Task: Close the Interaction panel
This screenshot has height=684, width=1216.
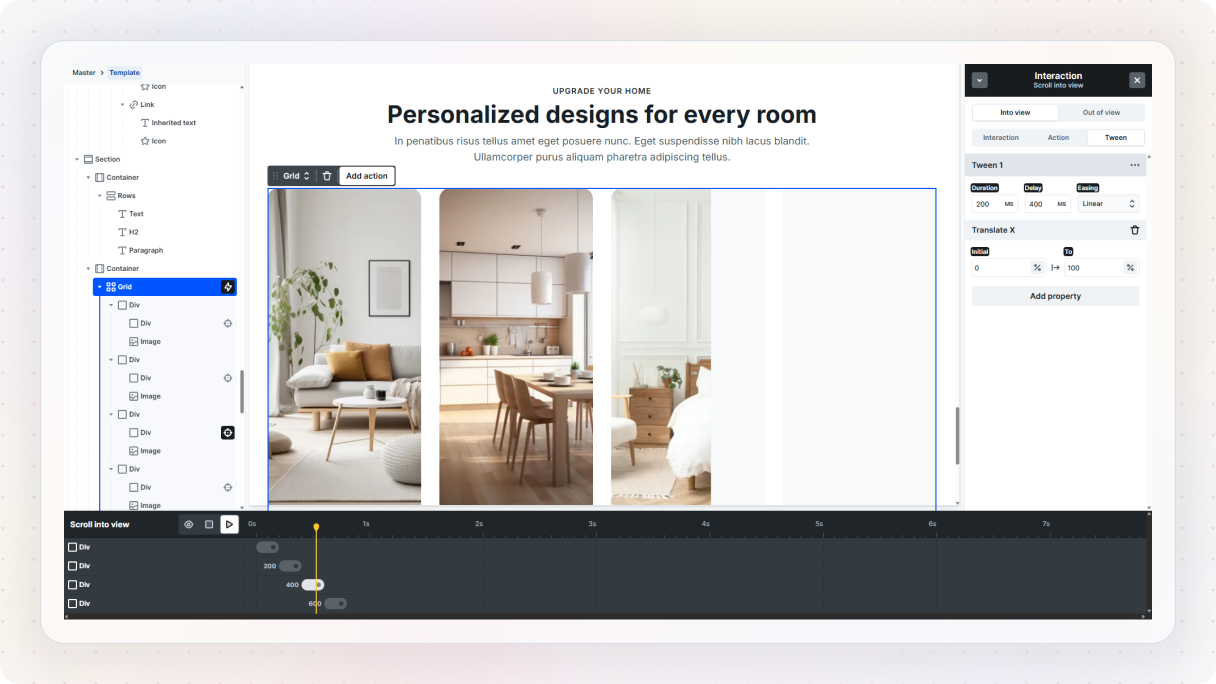Action: (x=1137, y=80)
